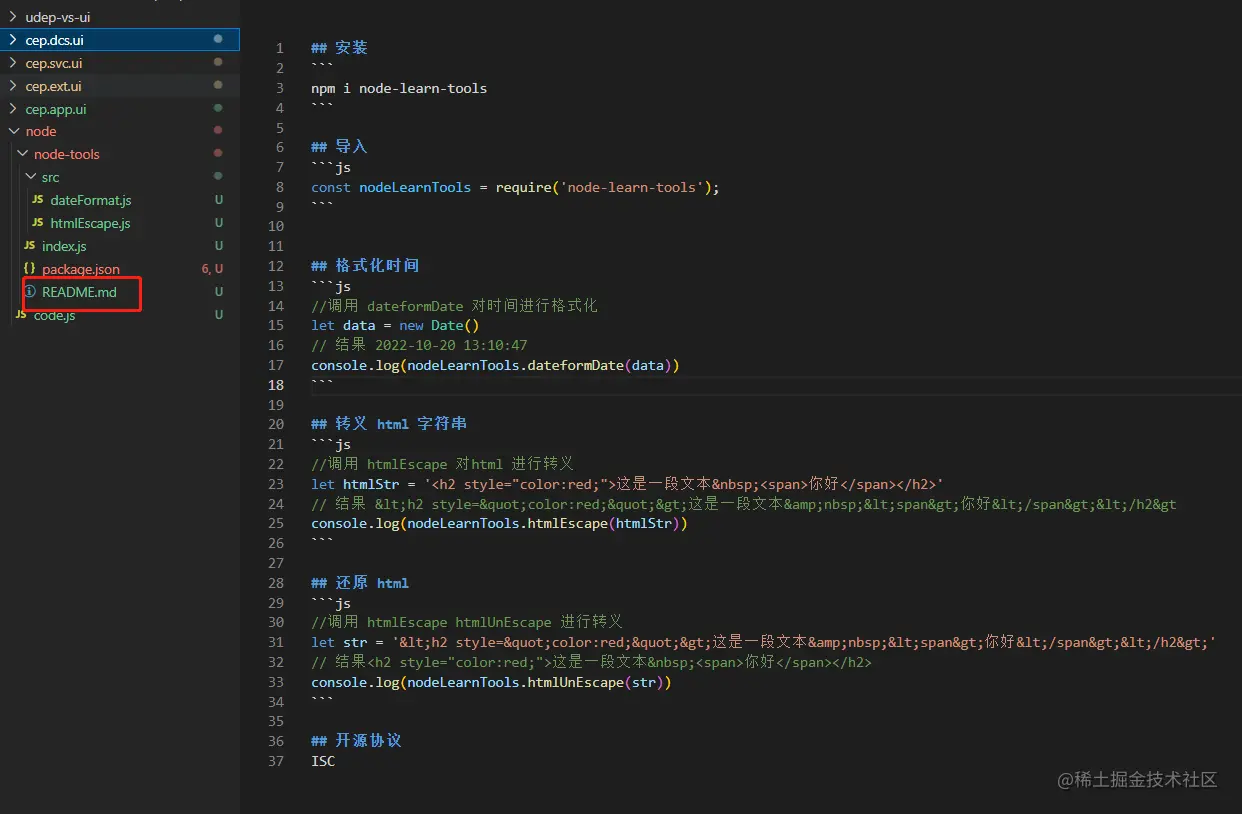
Task: Click the htmlUnEscape console.log line 33
Action: point(491,682)
